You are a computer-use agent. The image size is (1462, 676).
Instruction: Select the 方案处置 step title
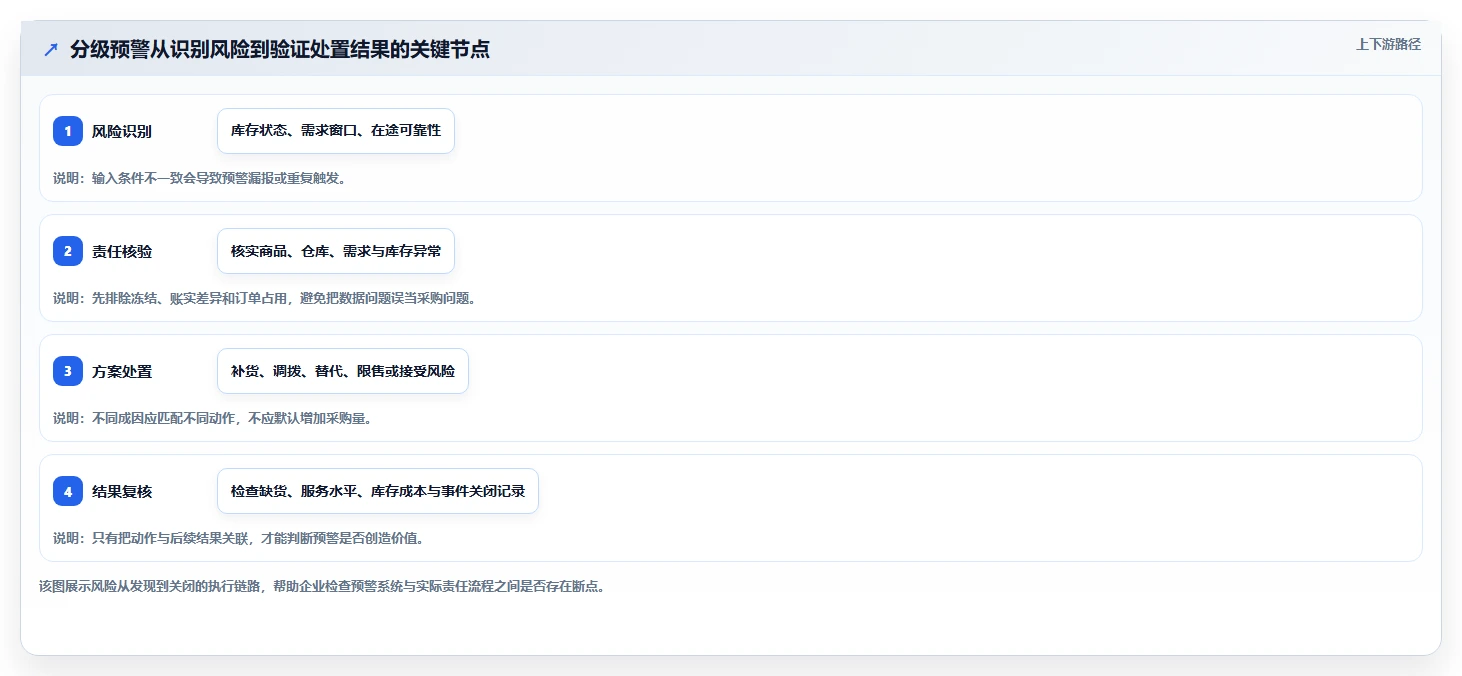[122, 372]
